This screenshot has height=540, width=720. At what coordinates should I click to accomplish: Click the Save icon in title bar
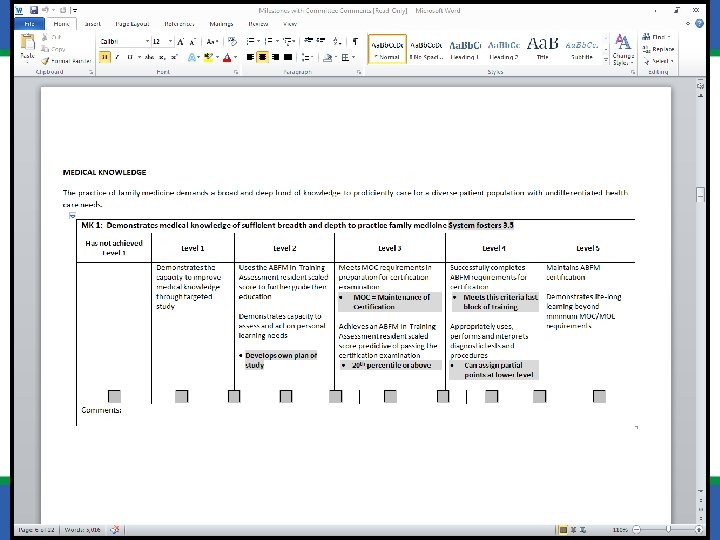[x=34, y=10]
